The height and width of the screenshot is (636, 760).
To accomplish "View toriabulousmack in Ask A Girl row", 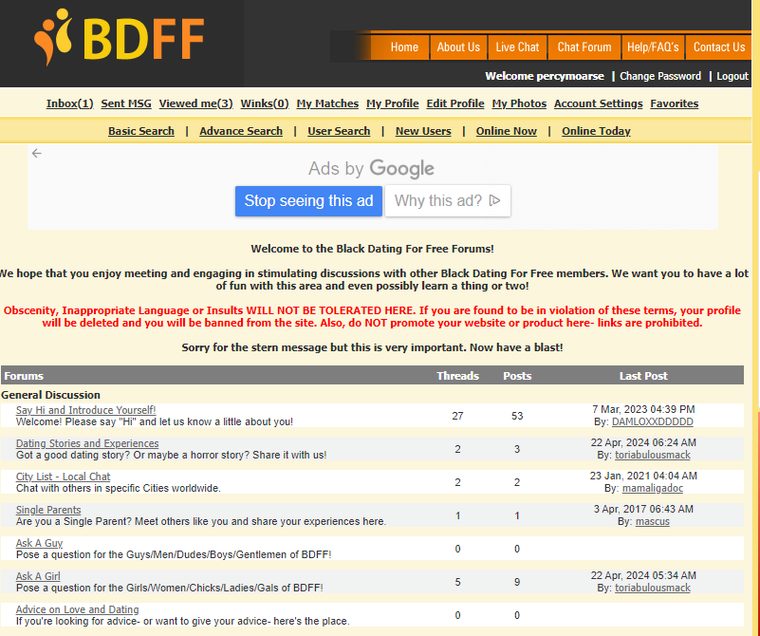I will click(652, 588).
